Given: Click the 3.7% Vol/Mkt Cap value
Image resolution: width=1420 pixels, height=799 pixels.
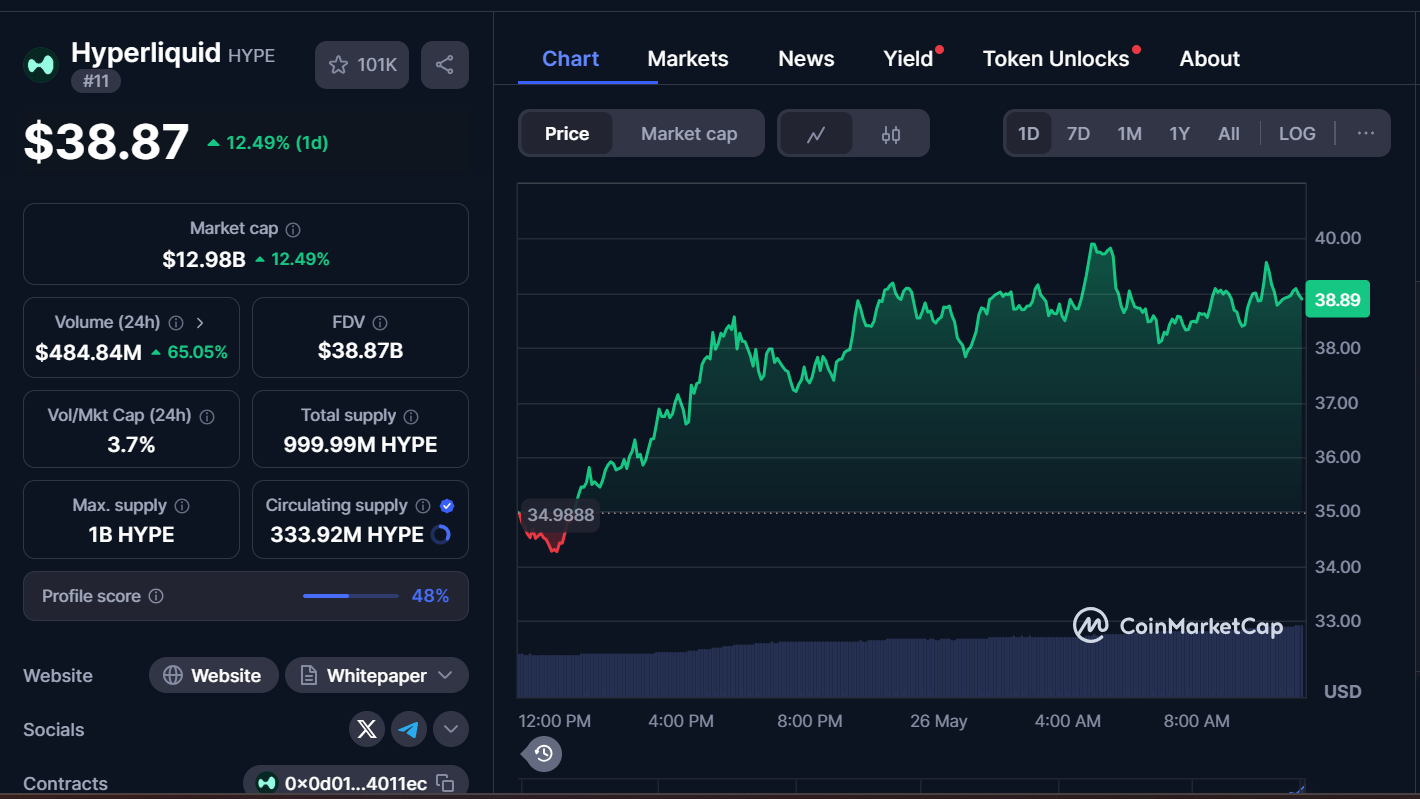Looking at the screenshot, I should (131, 445).
